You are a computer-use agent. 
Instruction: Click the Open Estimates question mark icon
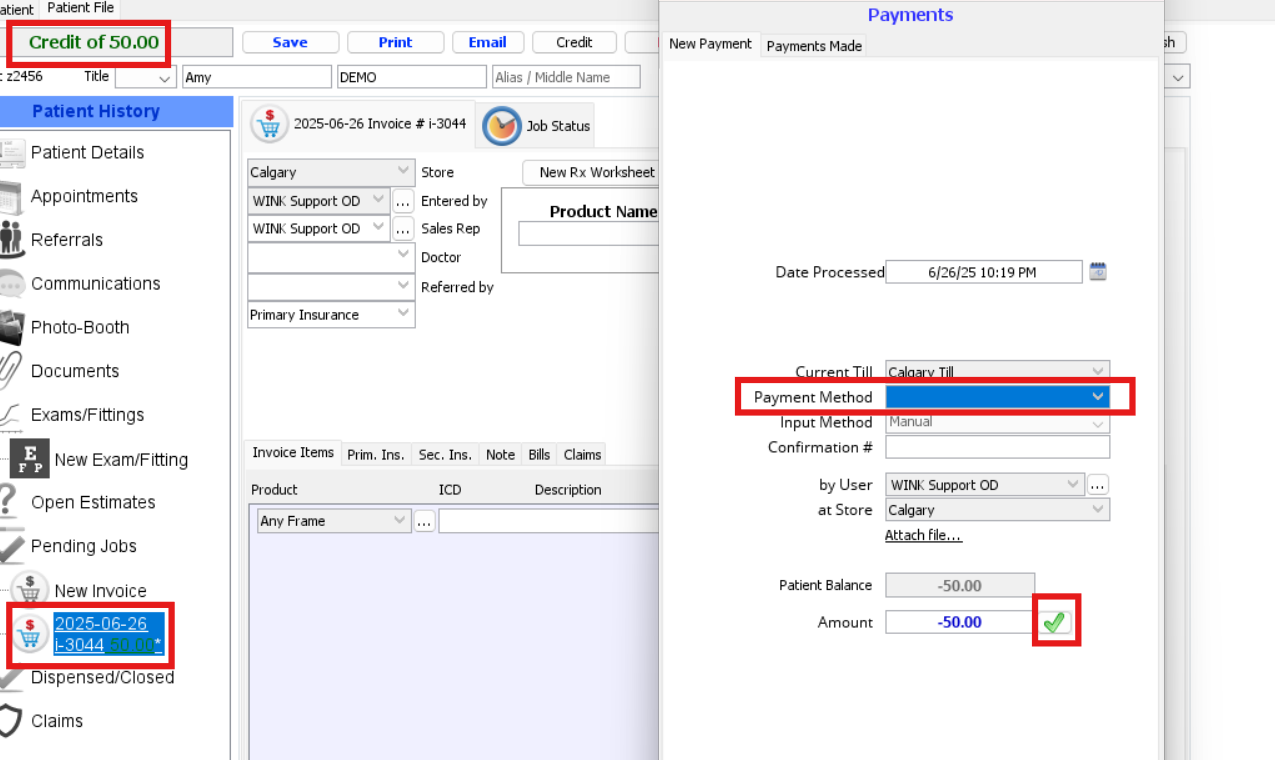click(x=9, y=502)
